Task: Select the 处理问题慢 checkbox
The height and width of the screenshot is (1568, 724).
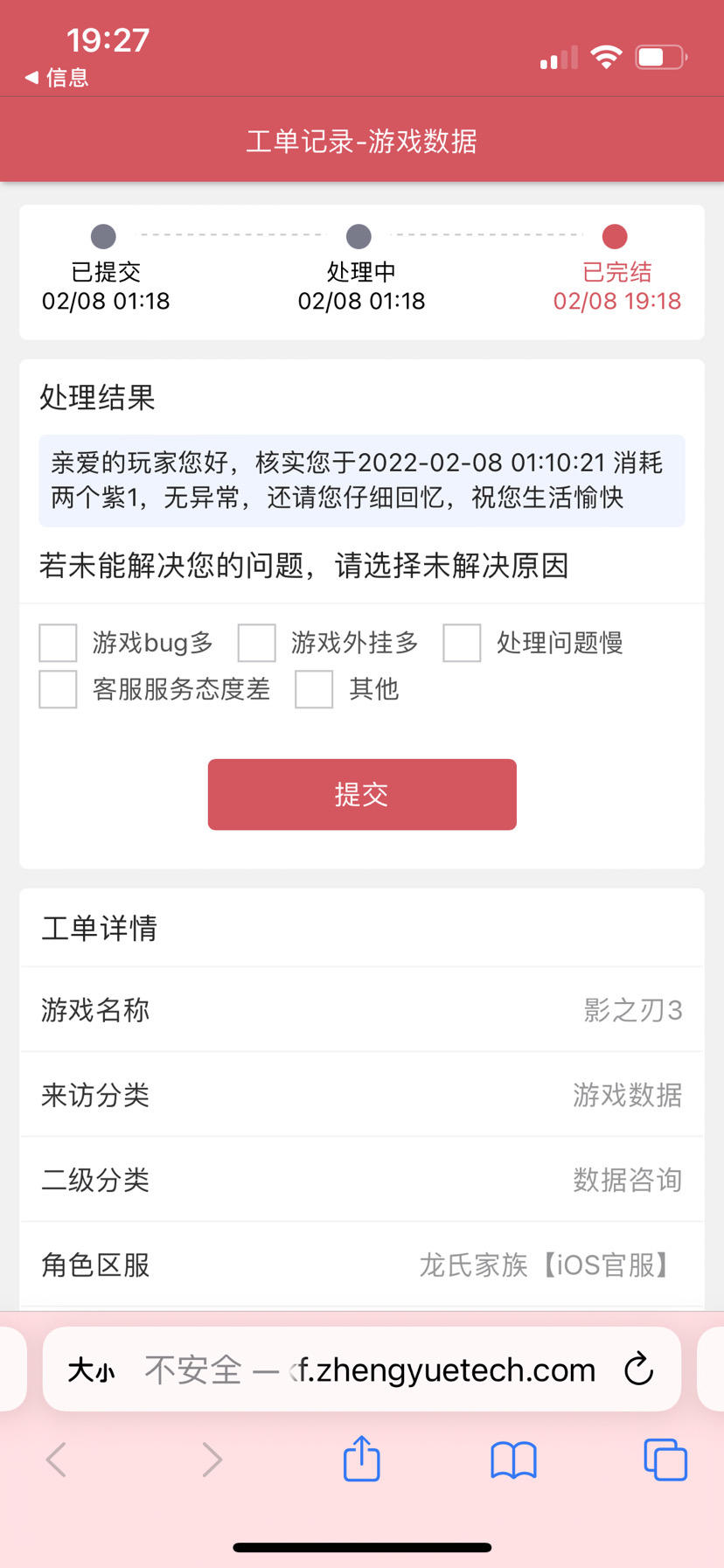Action: point(462,643)
